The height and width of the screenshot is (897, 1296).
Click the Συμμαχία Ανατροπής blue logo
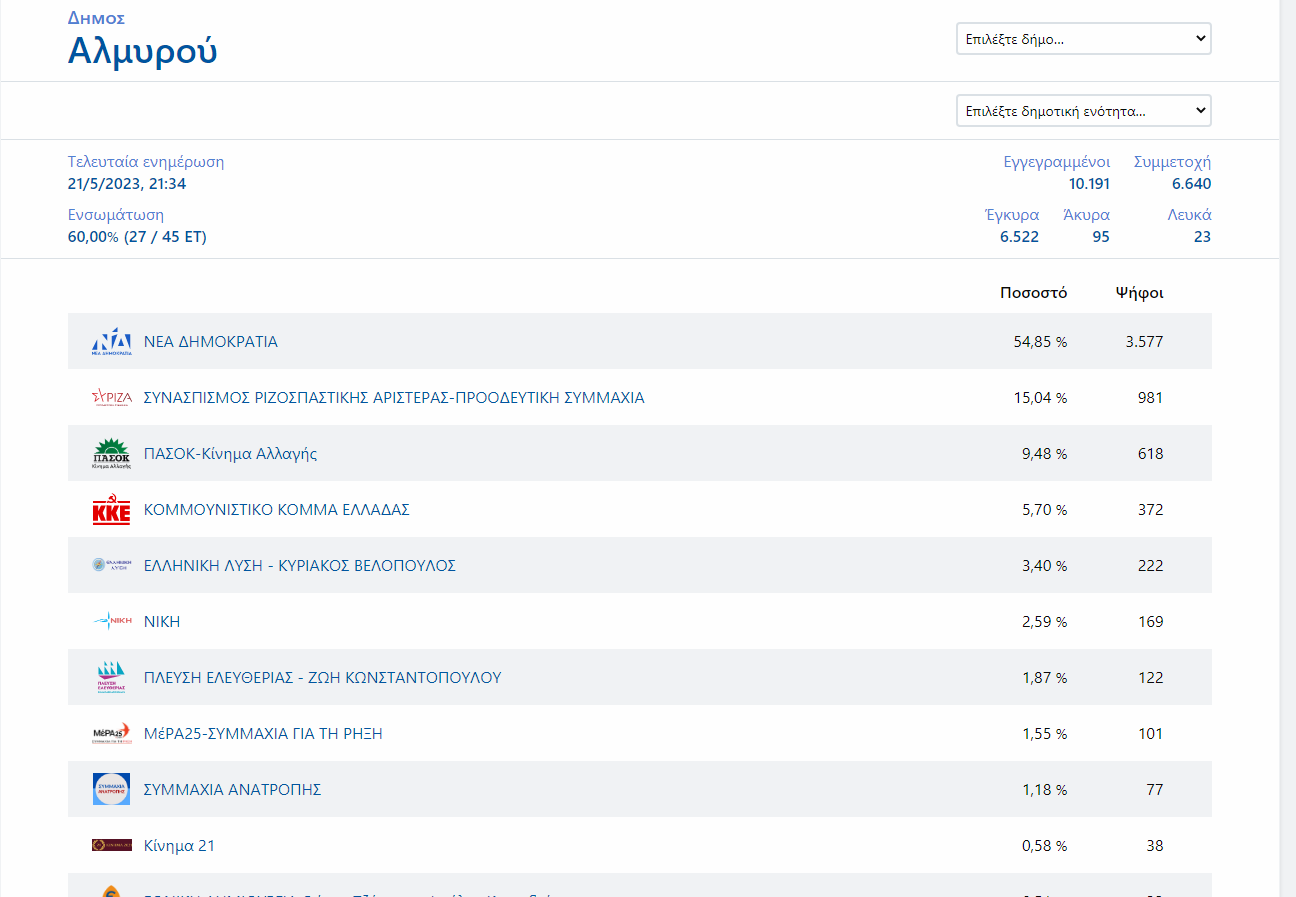point(111,790)
